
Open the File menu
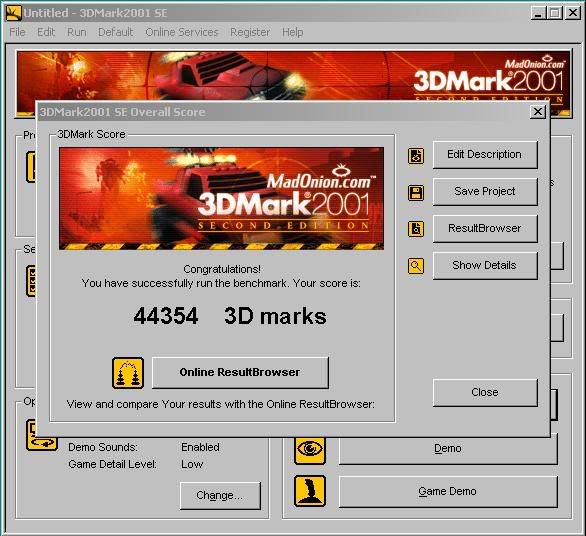[17, 32]
